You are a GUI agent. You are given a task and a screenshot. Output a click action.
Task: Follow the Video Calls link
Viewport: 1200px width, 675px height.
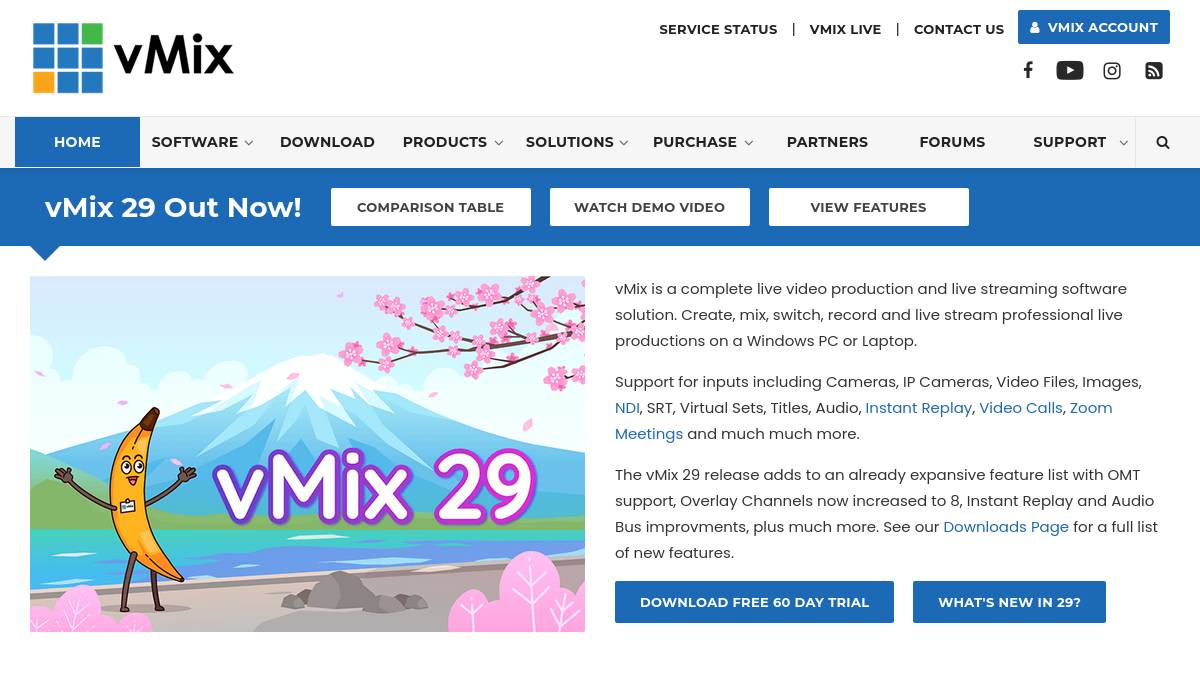(x=1021, y=408)
